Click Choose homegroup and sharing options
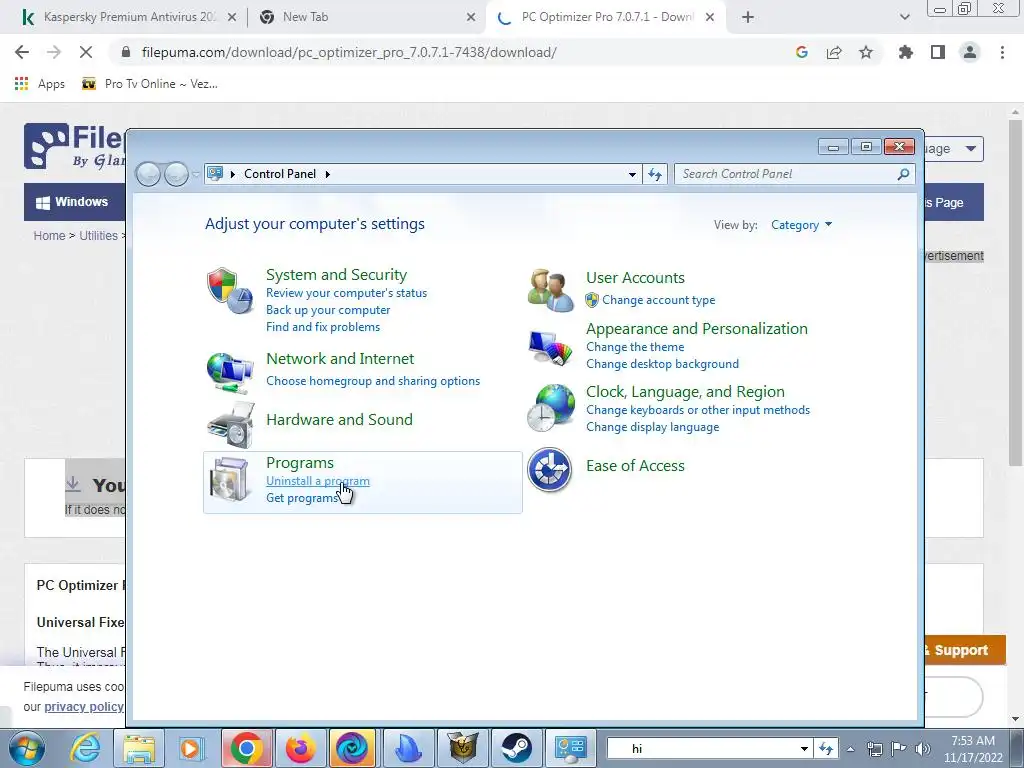The height and width of the screenshot is (768, 1024). pos(373,381)
